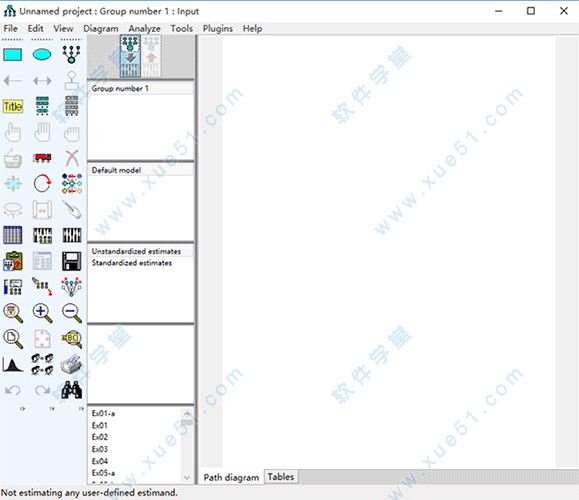Open the Bayesian estimation distribution tool
This screenshot has width=579, height=500.
tap(13, 365)
